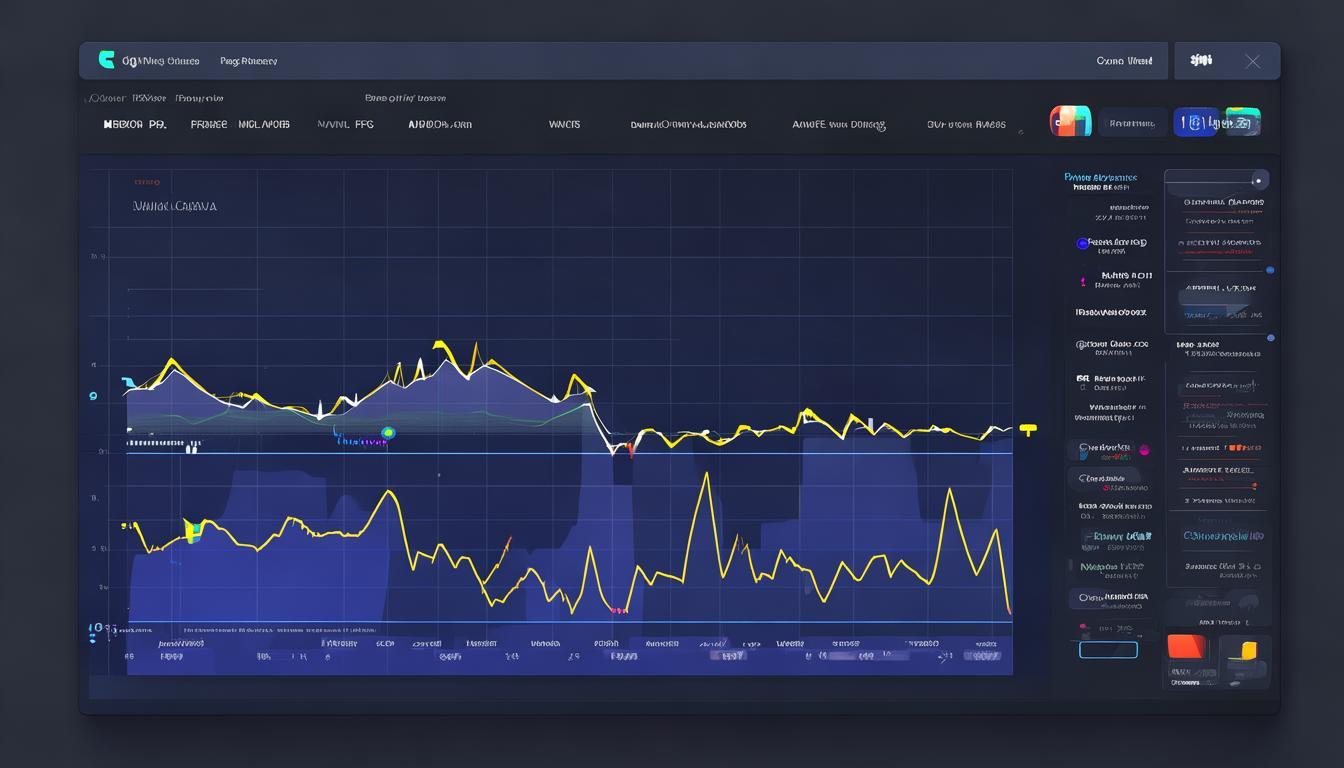Open the WNCIS tab in the navigation bar

pyautogui.click(x=564, y=125)
